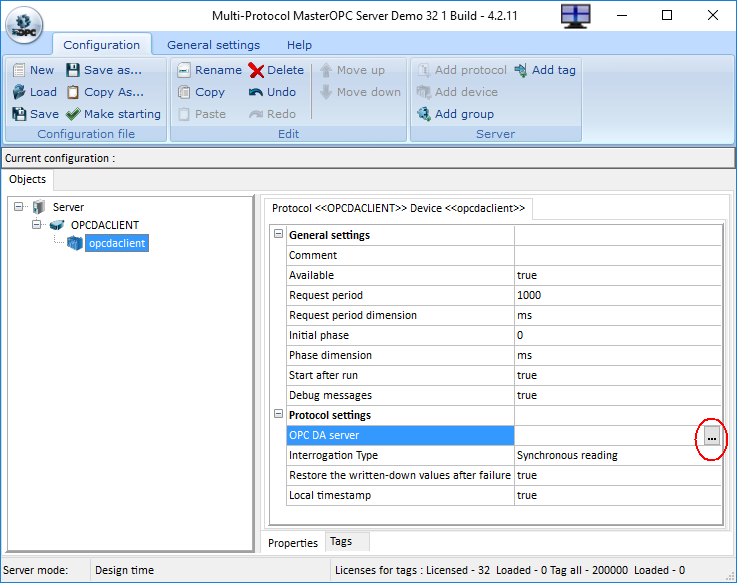Click the Redo arrow icon
This screenshot has width=737, height=583.
(x=256, y=114)
